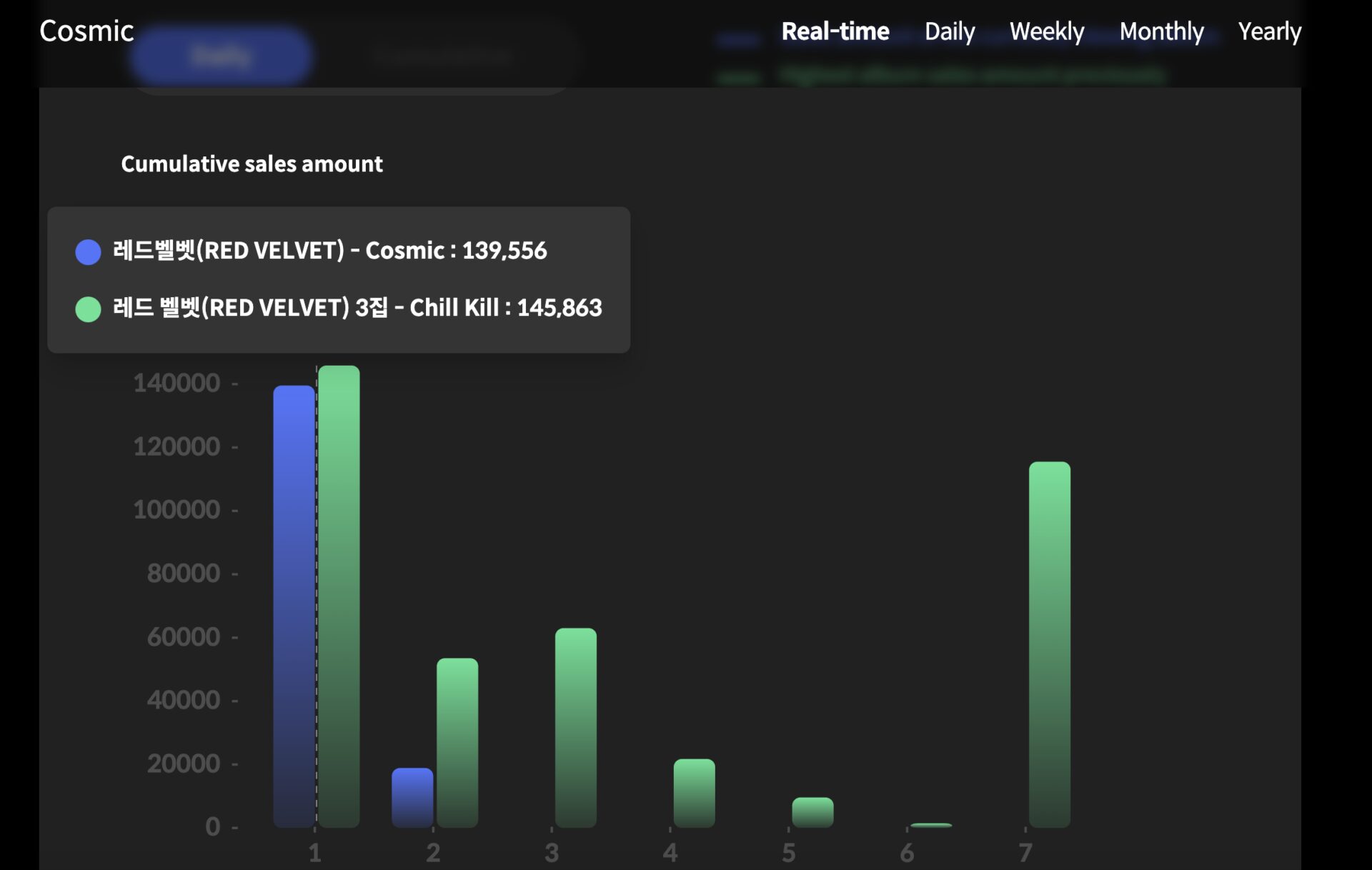Switch to Monthly view
This screenshot has width=1372, height=870.
pyautogui.click(x=1161, y=31)
